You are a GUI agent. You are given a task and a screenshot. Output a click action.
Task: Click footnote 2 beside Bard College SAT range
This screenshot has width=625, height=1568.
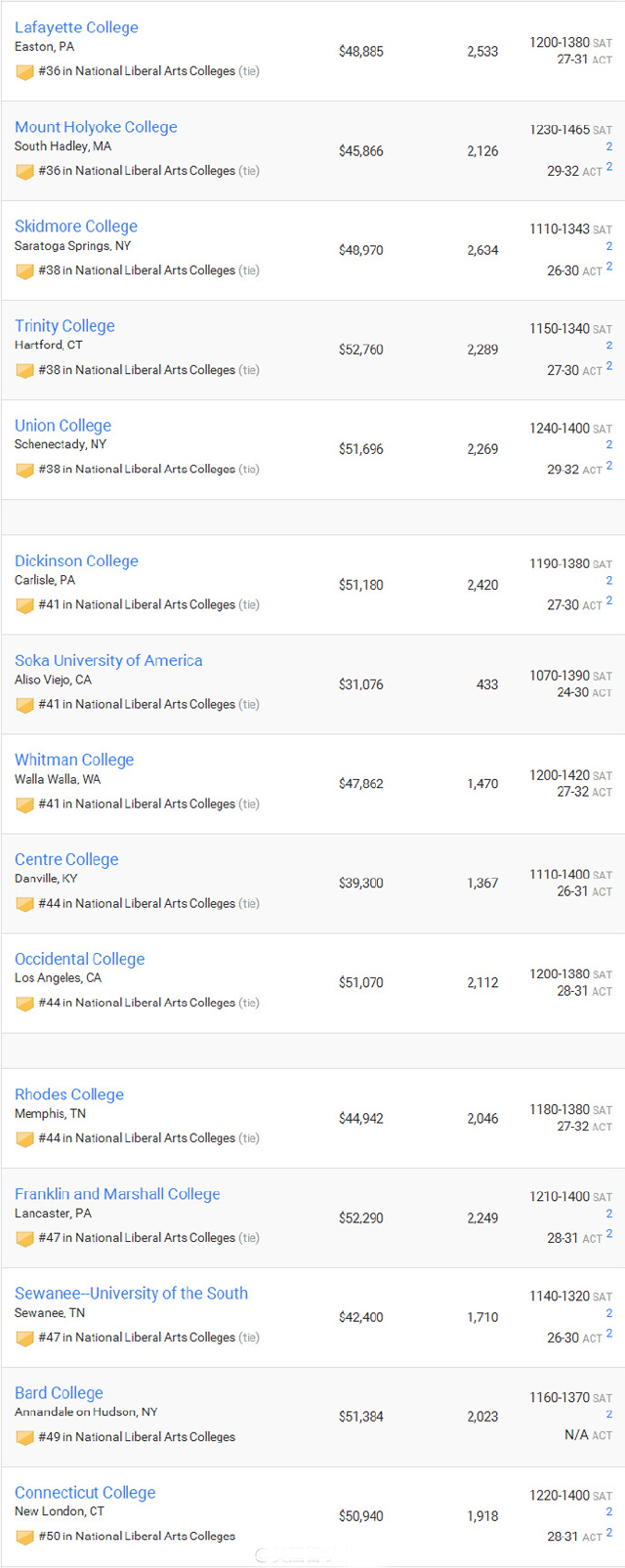tap(609, 1414)
